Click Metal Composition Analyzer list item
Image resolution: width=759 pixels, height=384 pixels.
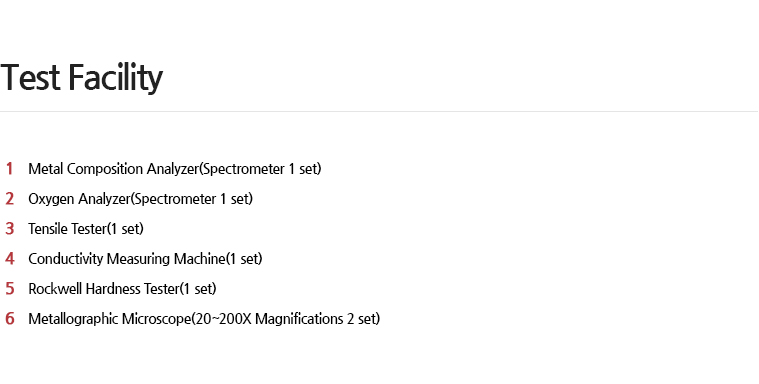[x=175, y=169]
